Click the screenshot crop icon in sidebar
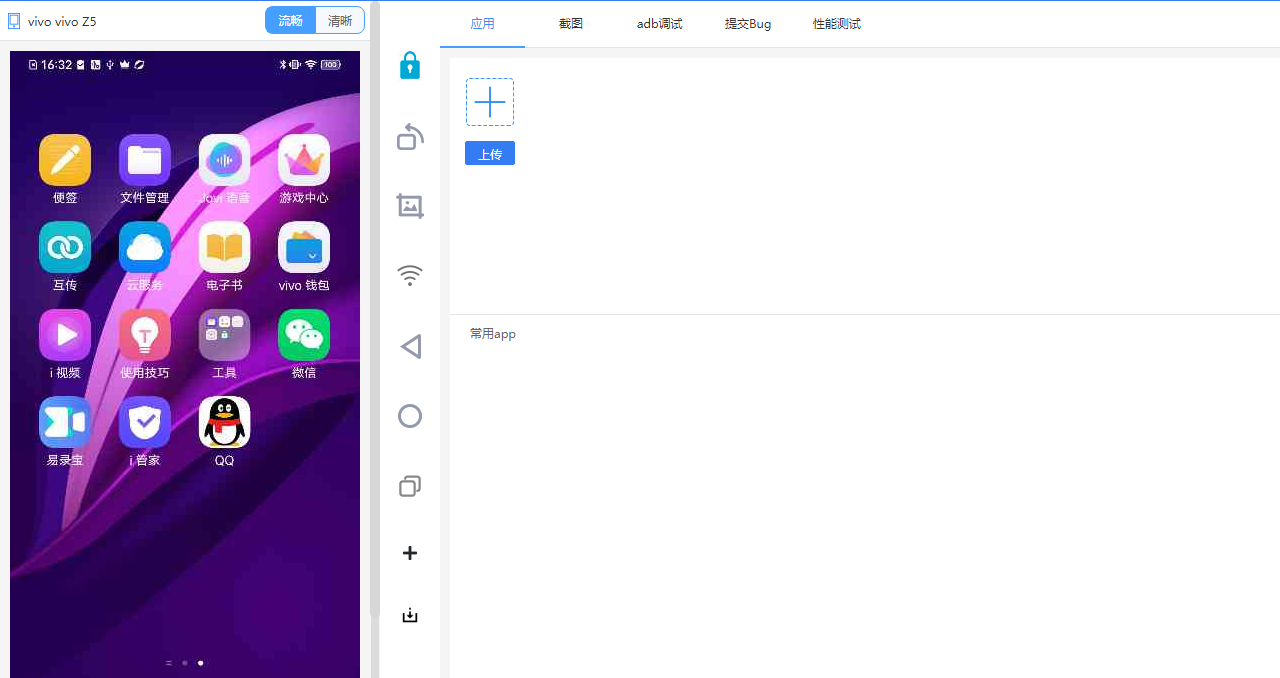Viewport: 1280px width, 678px height. (410, 206)
